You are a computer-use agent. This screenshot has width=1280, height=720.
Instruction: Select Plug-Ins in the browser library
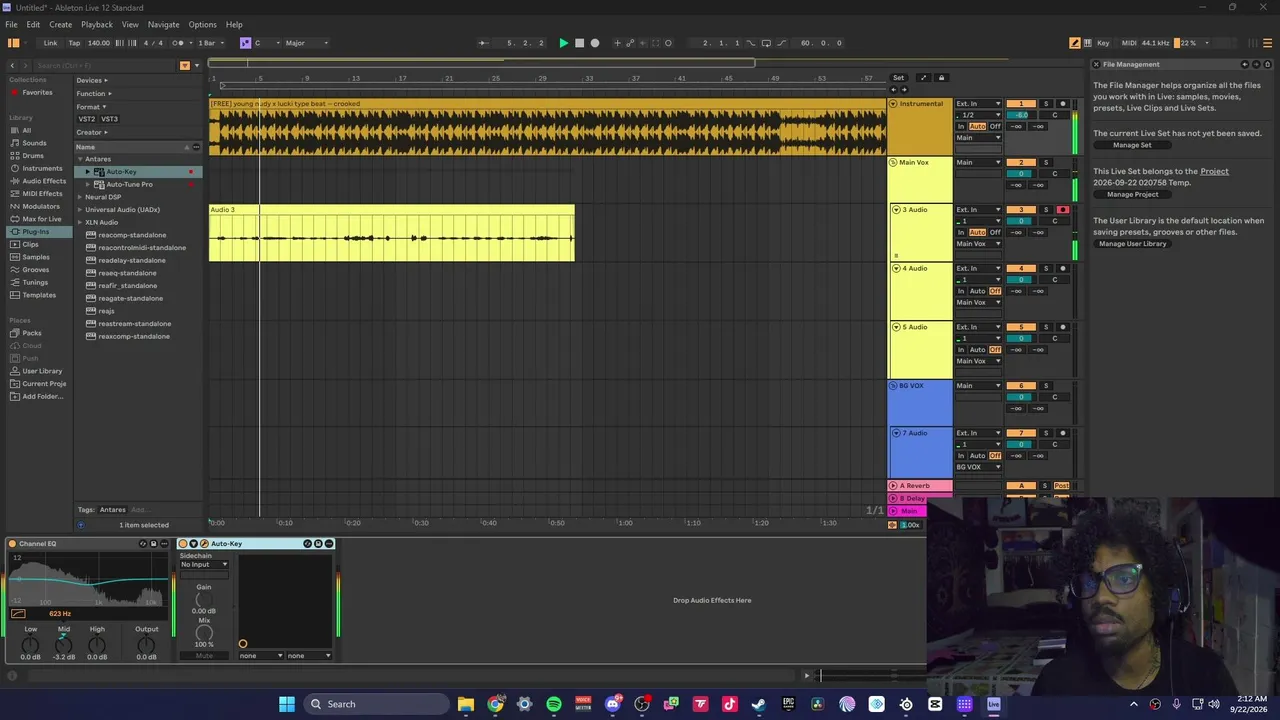point(35,232)
